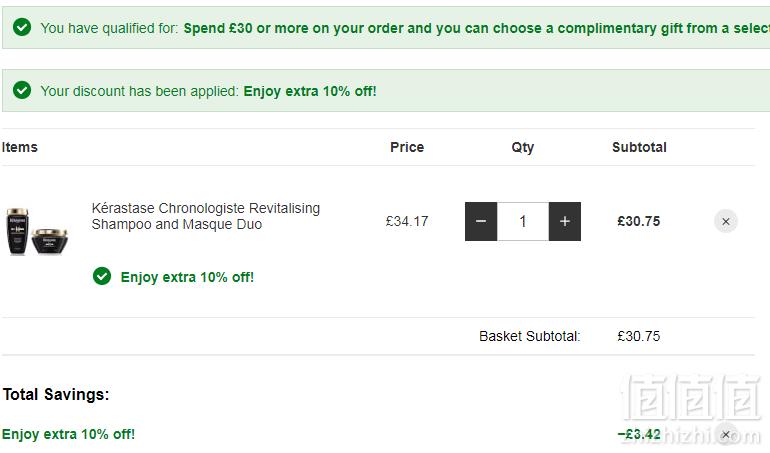This screenshot has width=770, height=453.
Task: Click the Basket Subtotal amount £30.75
Action: (x=639, y=336)
